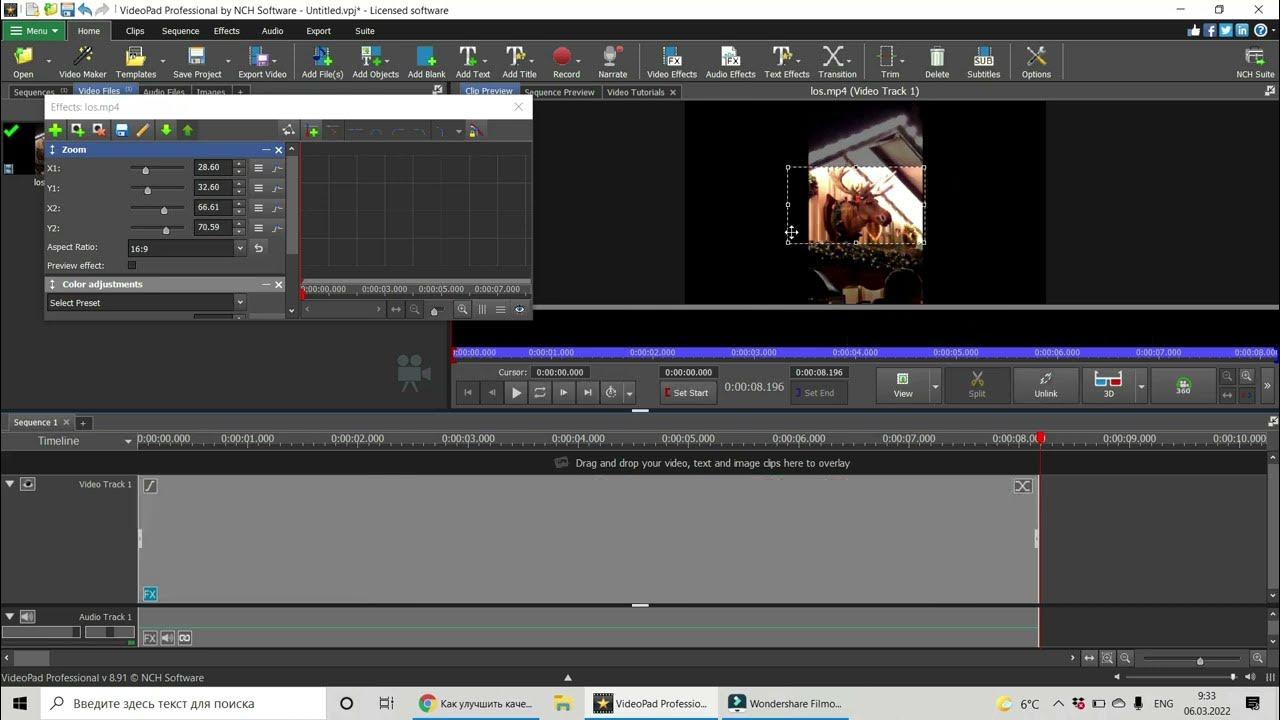The height and width of the screenshot is (720, 1280).
Task: Adjust the X1 zoom slider
Action: point(145,170)
